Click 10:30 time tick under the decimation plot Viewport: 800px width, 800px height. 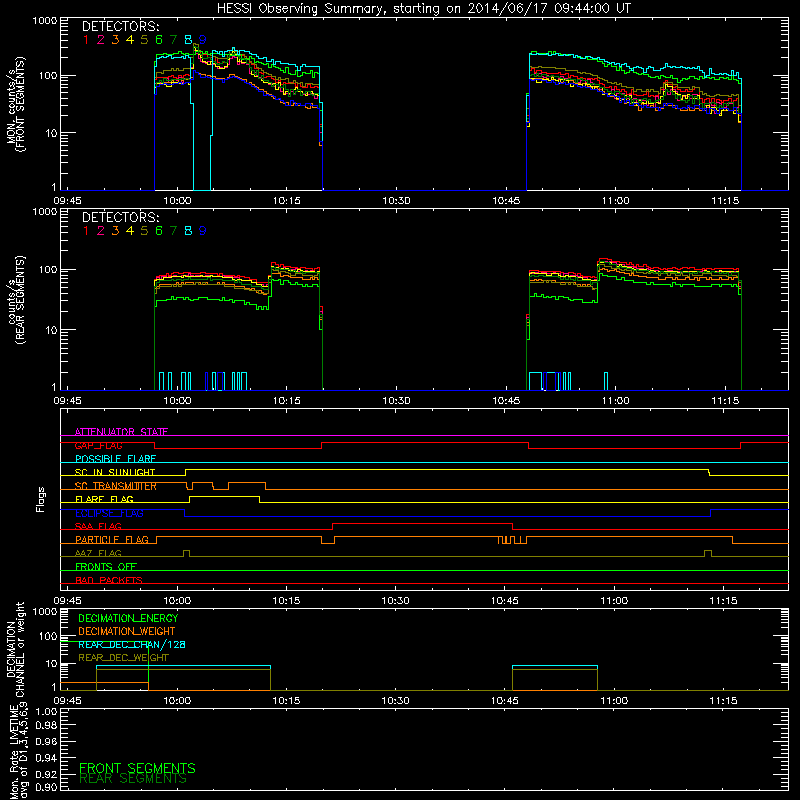point(395,701)
